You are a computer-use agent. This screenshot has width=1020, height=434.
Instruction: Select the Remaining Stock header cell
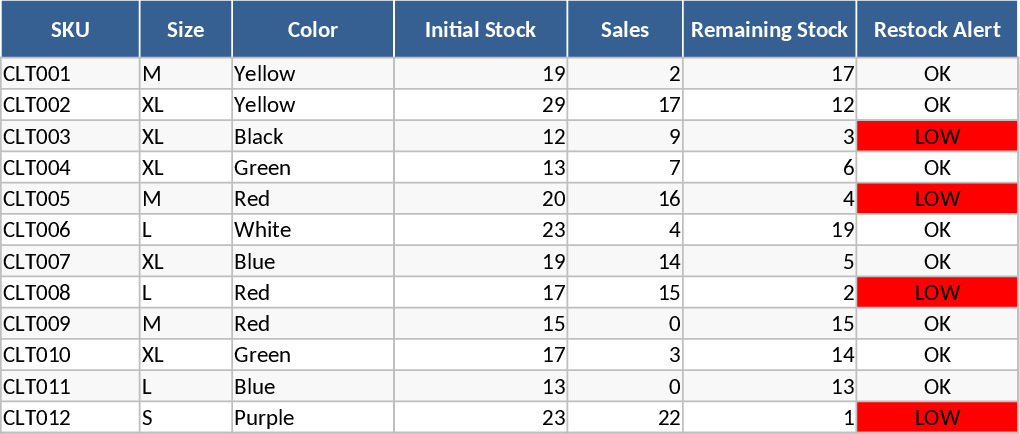pos(770,30)
